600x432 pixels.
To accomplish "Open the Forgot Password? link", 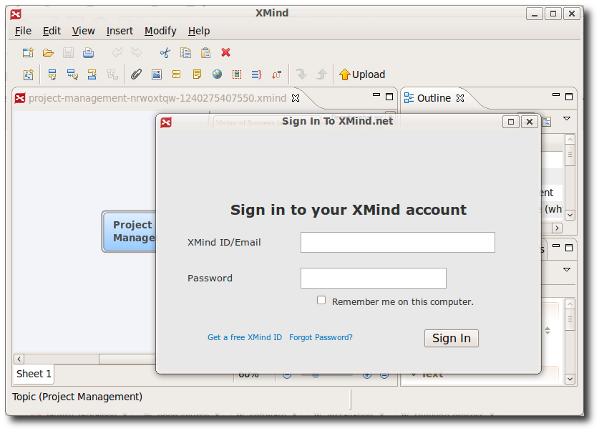I will pyautogui.click(x=321, y=337).
